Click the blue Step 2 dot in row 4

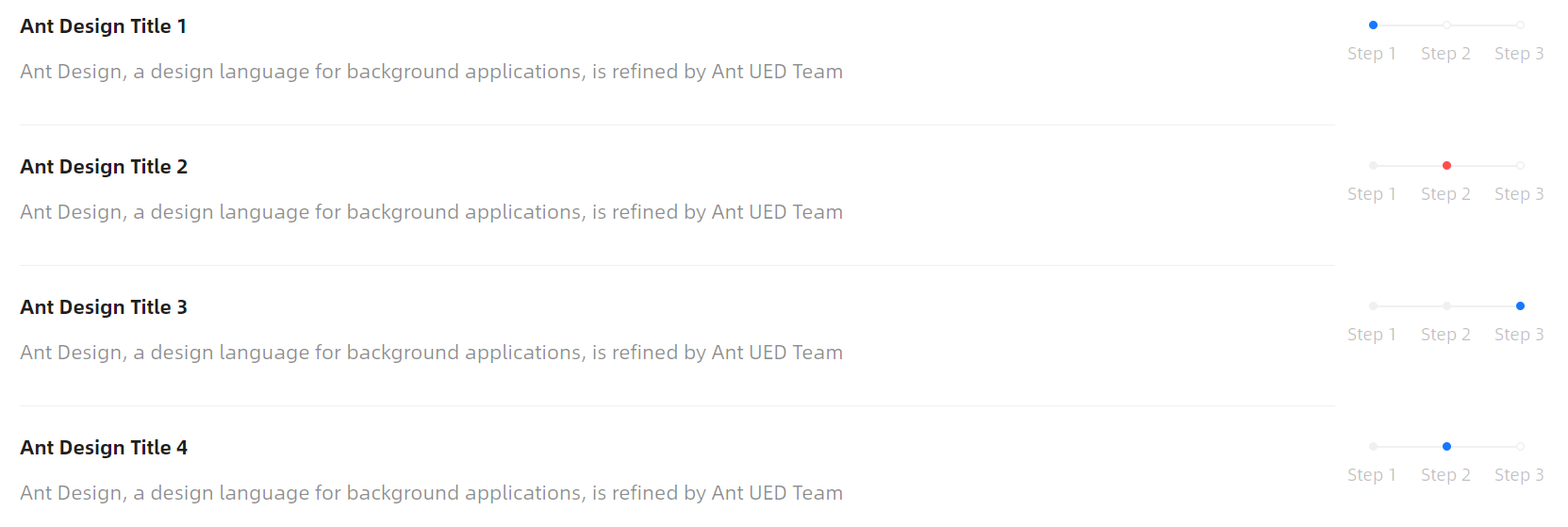pyautogui.click(x=1446, y=447)
